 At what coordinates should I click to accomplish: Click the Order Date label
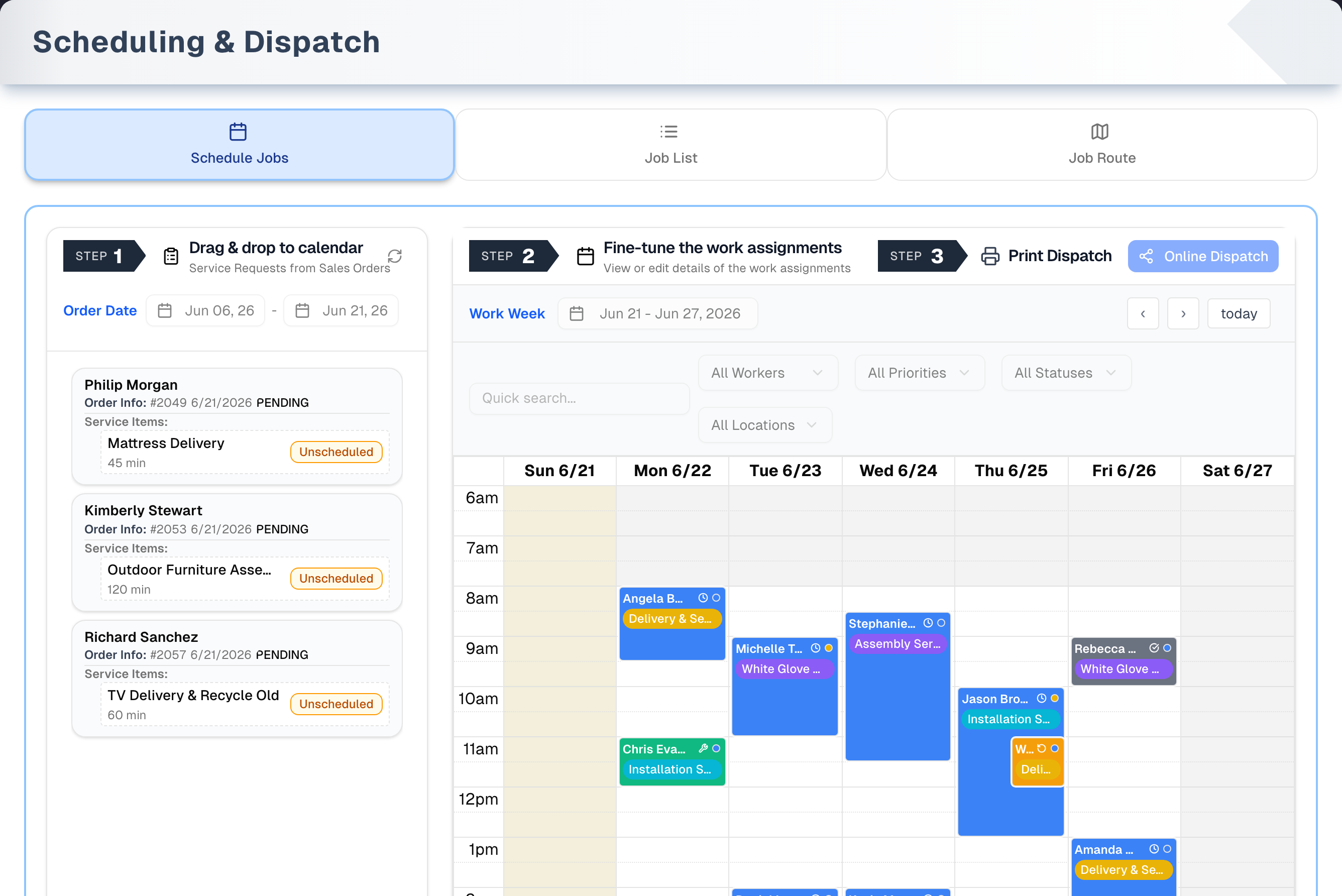(100, 310)
